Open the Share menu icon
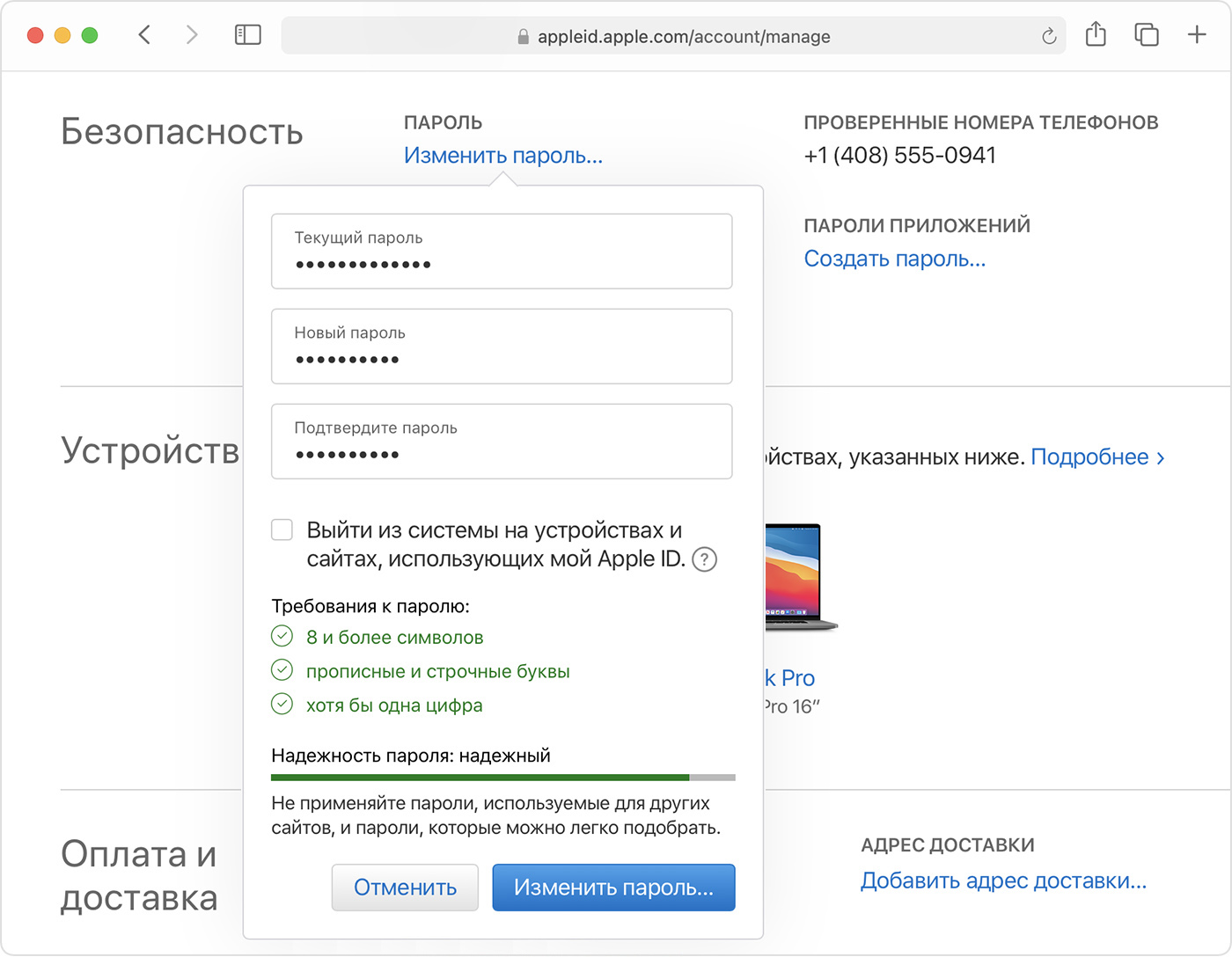 pos(1096,34)
